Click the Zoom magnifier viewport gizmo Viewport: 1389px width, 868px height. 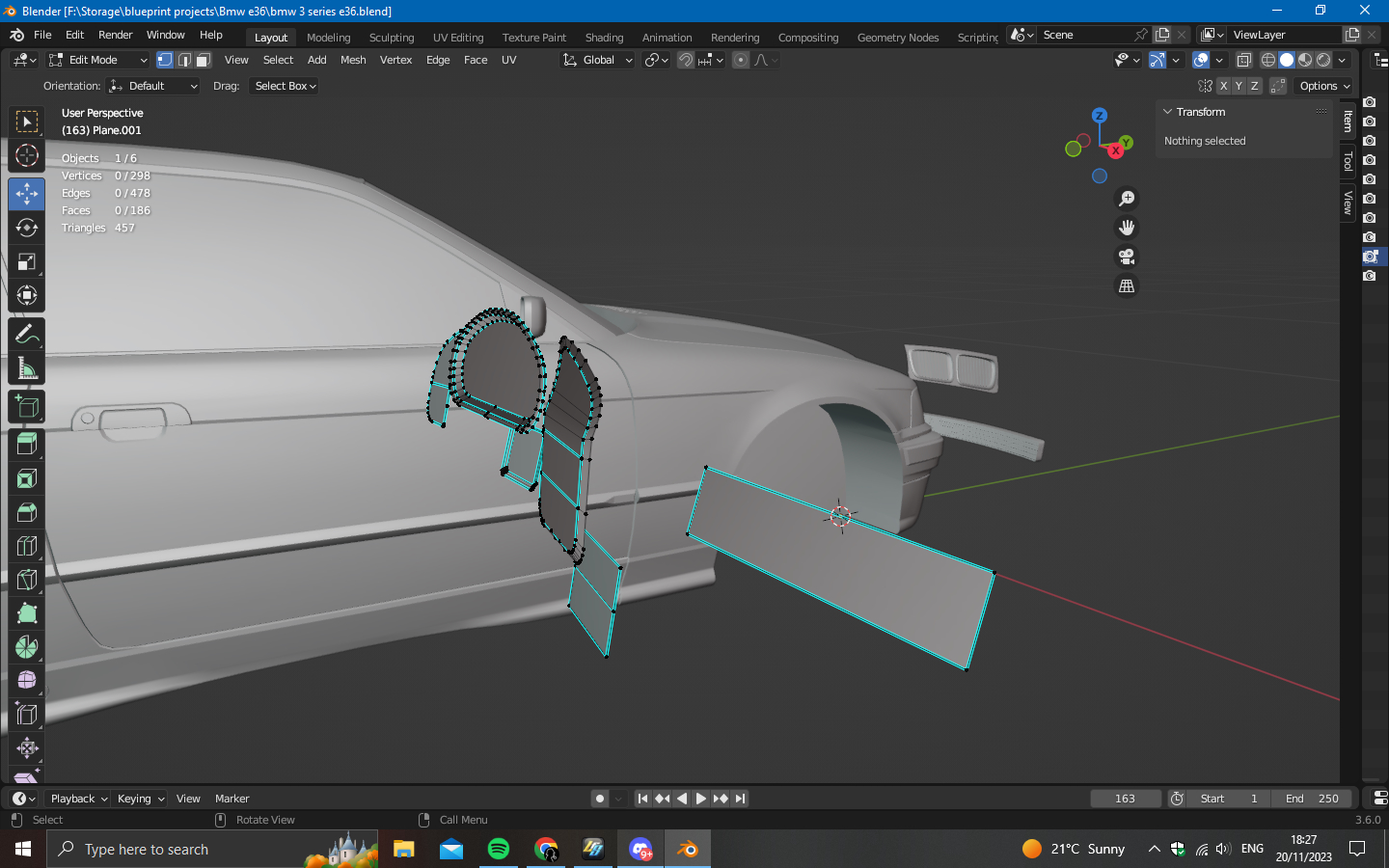(x=1126, y=199)
